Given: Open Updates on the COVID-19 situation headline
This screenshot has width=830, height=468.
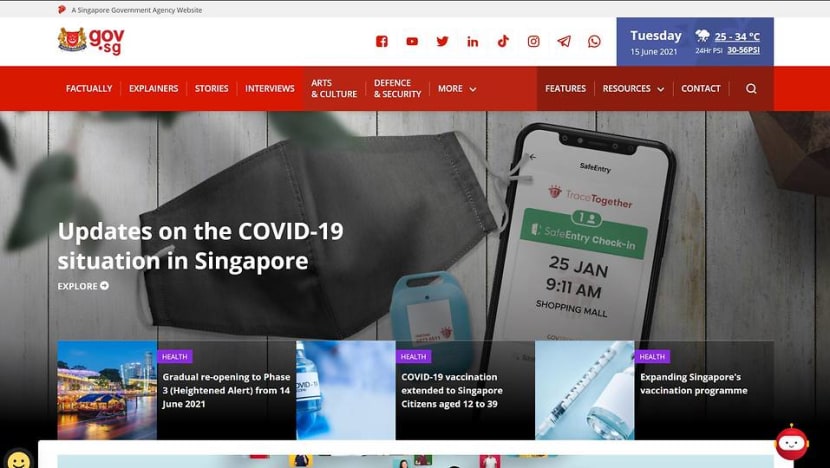Looking at the screenshot, I should 201,246.
